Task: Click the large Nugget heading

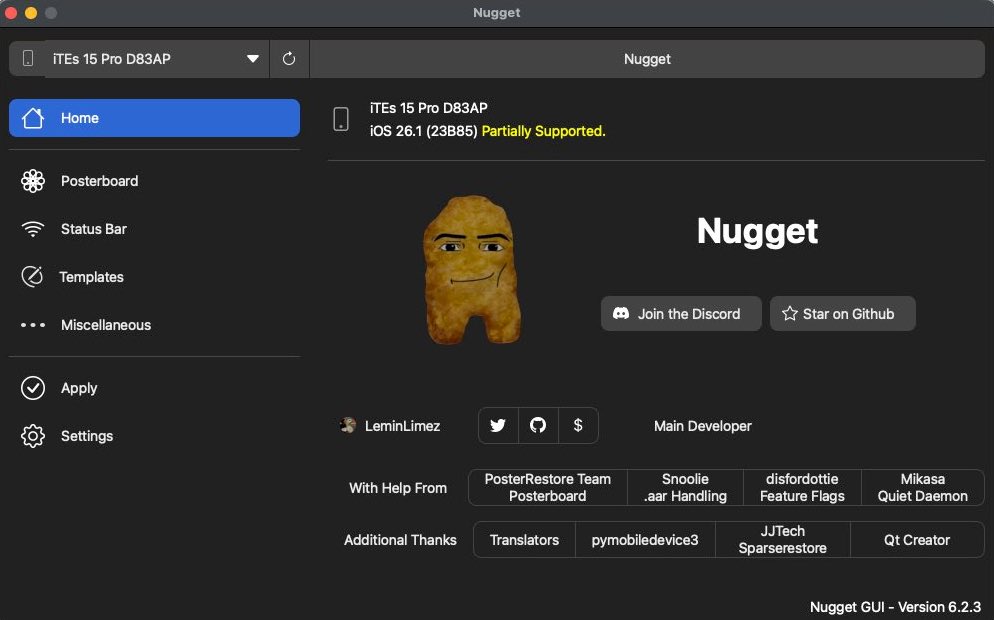Action: 758,231
